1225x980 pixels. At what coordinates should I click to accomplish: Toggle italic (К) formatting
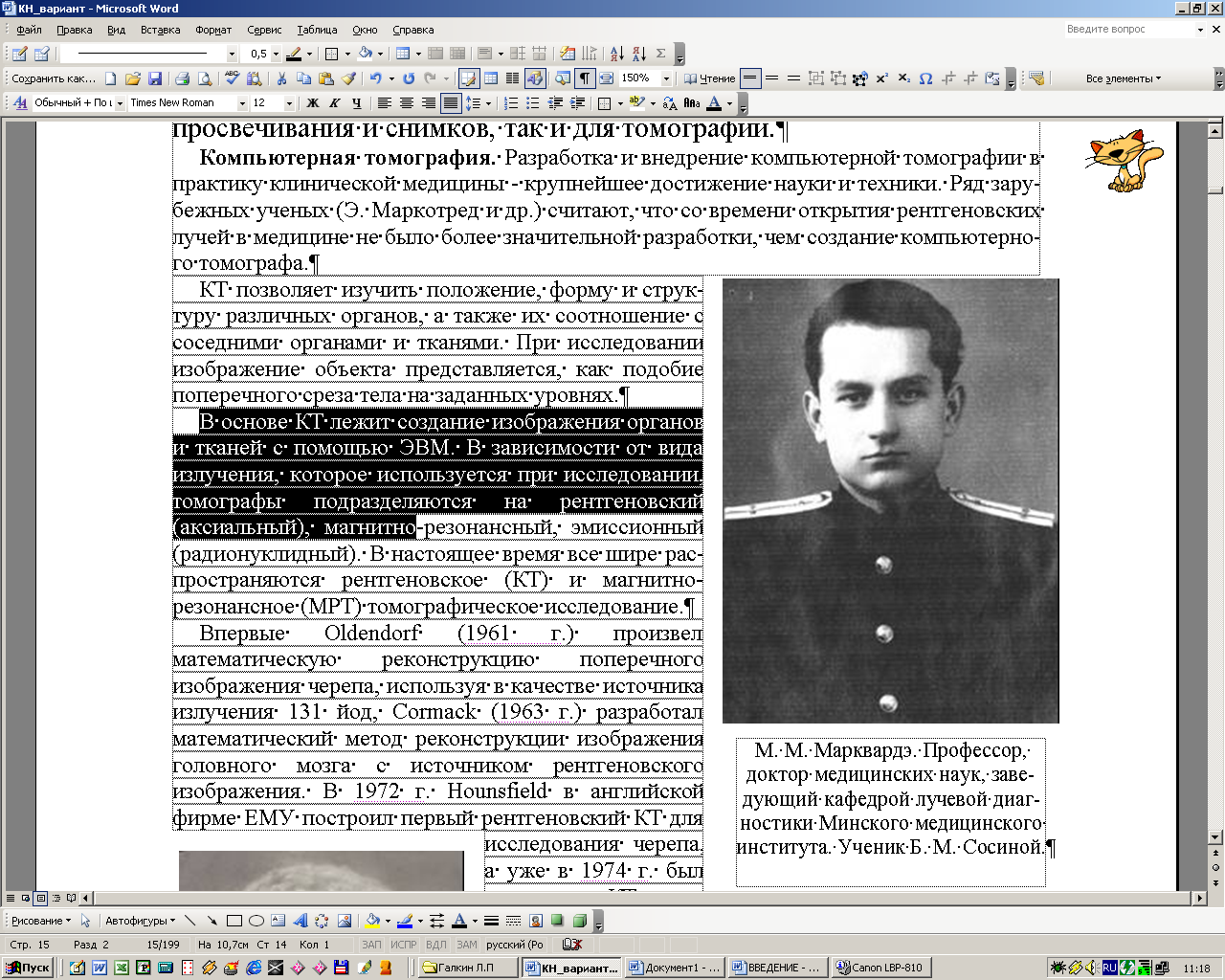(x=334, y=102)
